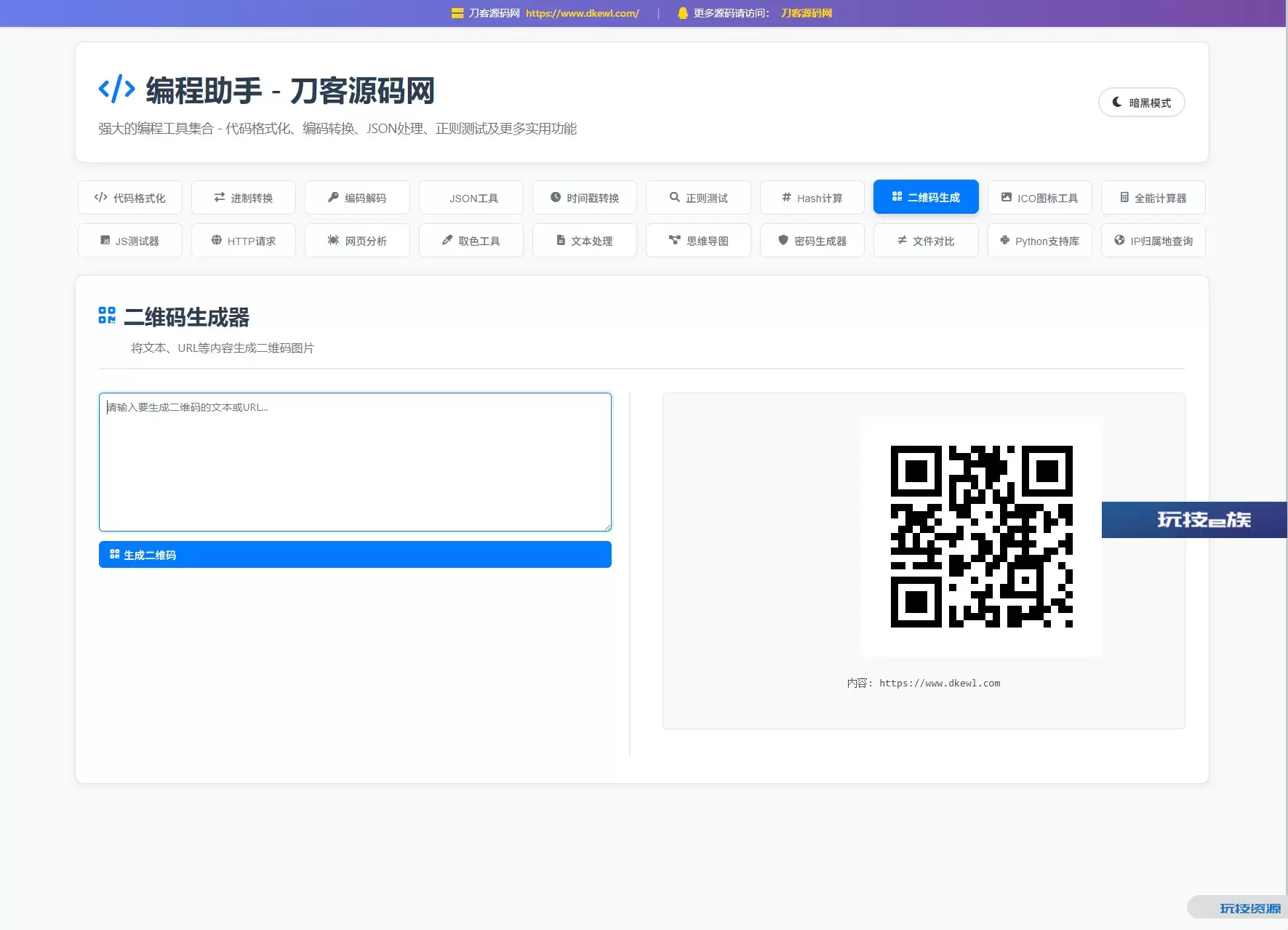1288x930 pixels.
Task: Click the spider icon on 网页分析
Action: click(x=333, y=240)
